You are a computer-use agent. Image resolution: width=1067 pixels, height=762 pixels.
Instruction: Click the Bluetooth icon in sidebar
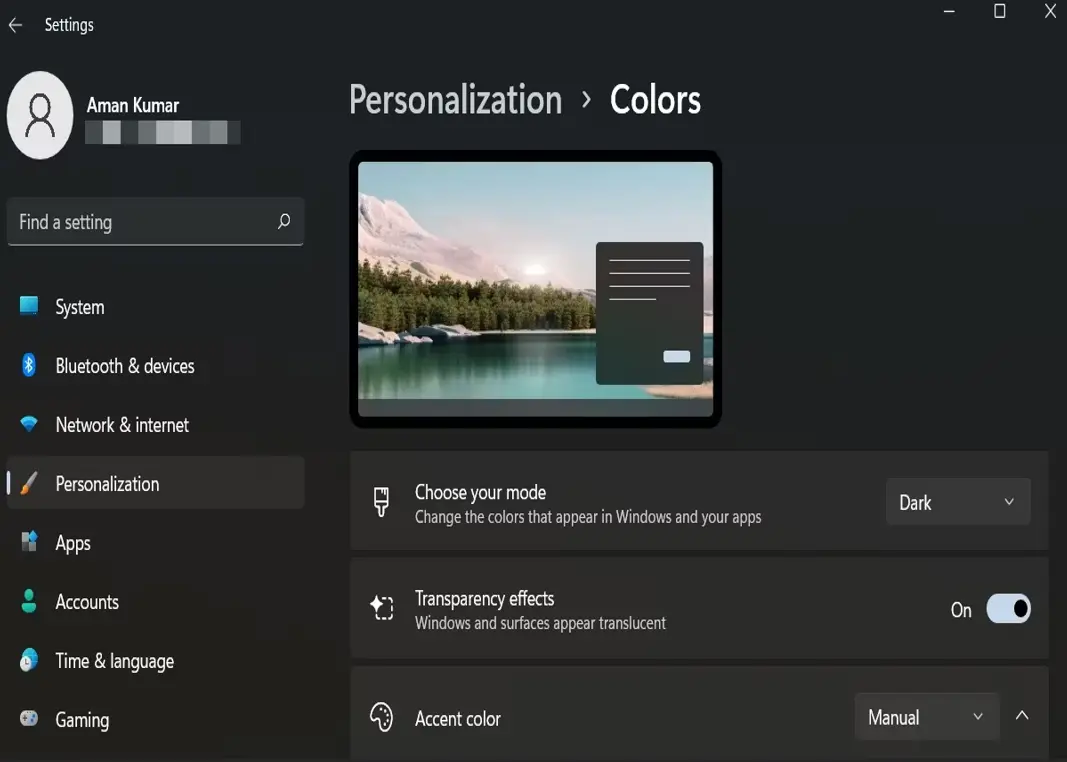click(x=29, y=365)
